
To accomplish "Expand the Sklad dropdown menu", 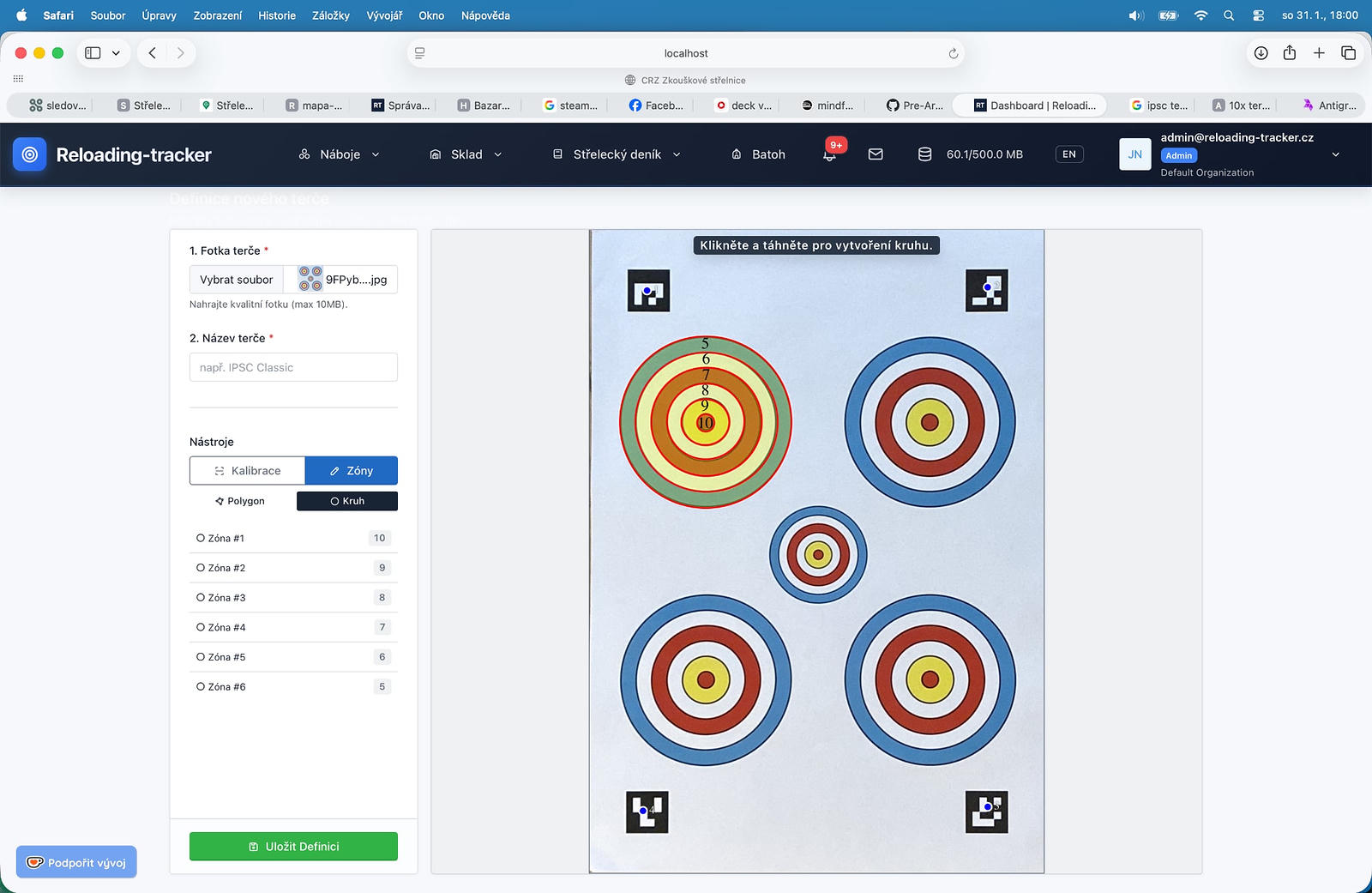I will click(x=466, y=154).
